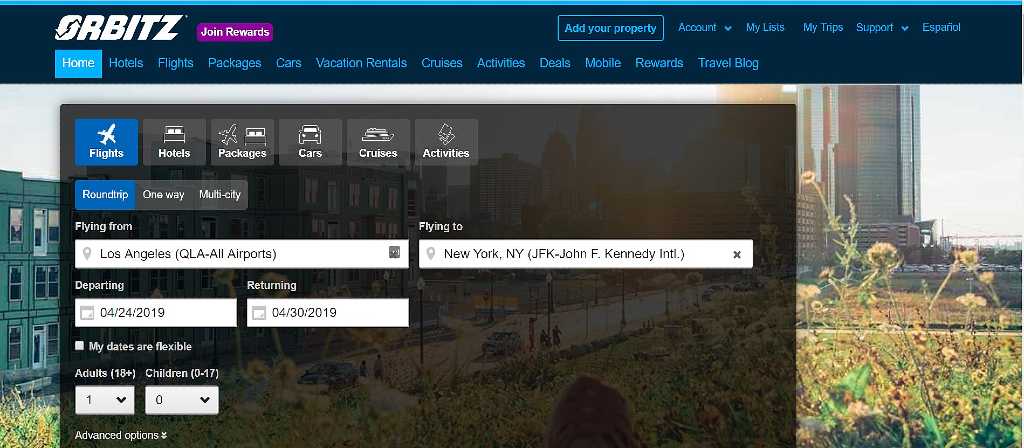
Task: Select the Cruises ship icon tab
Action: 378,142
